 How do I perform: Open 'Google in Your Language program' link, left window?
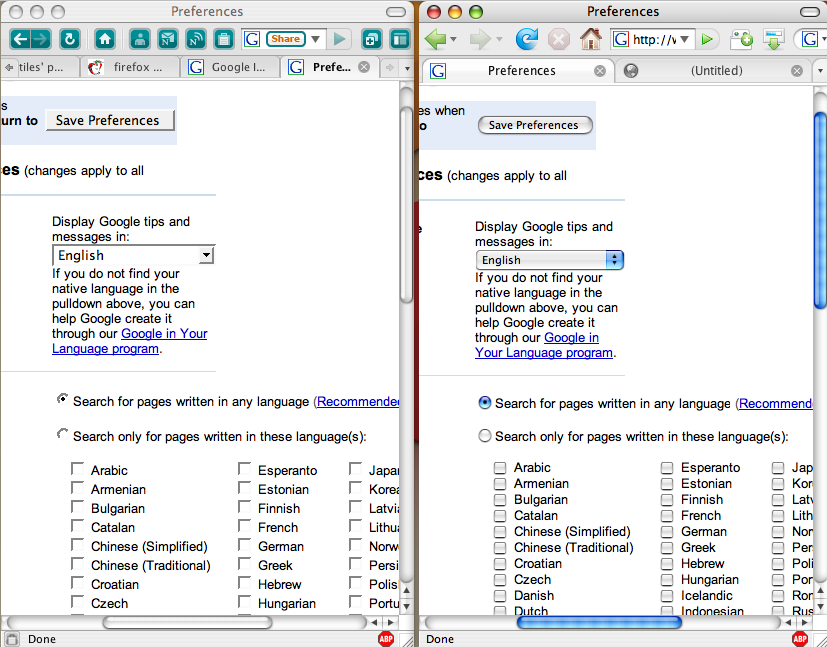click(130, 341)
